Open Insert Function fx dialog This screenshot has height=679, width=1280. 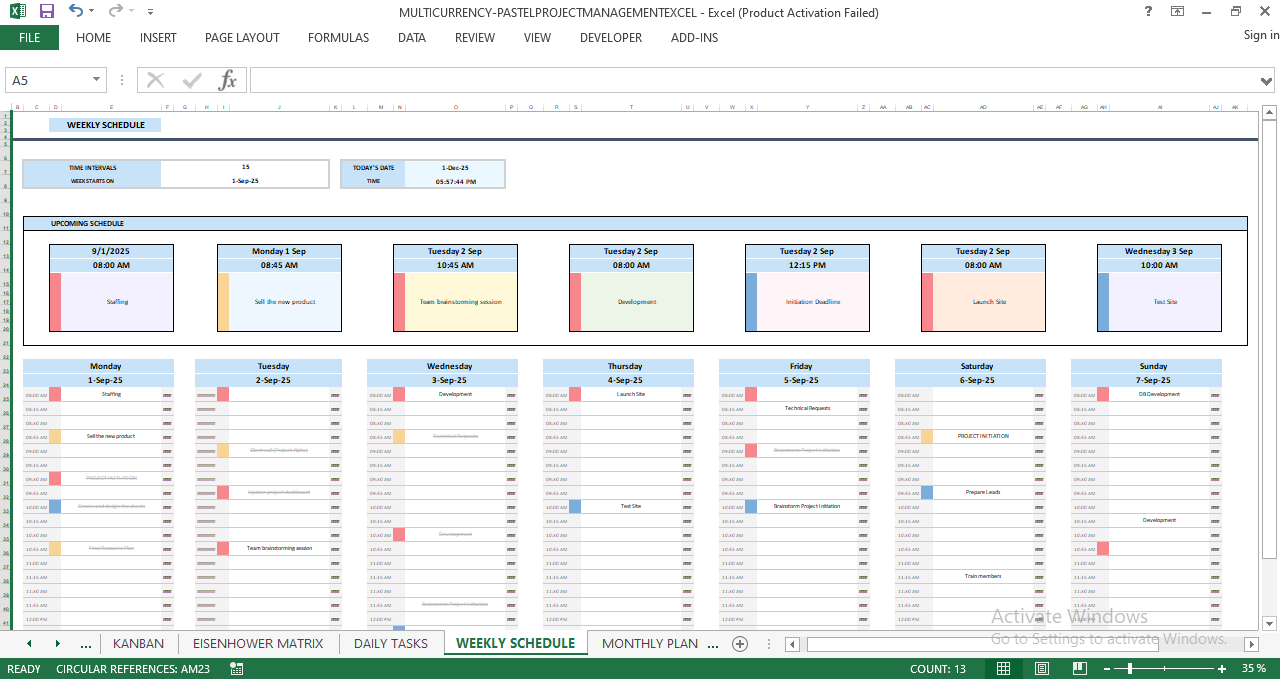pyautogui.click(x=228, y=80)
